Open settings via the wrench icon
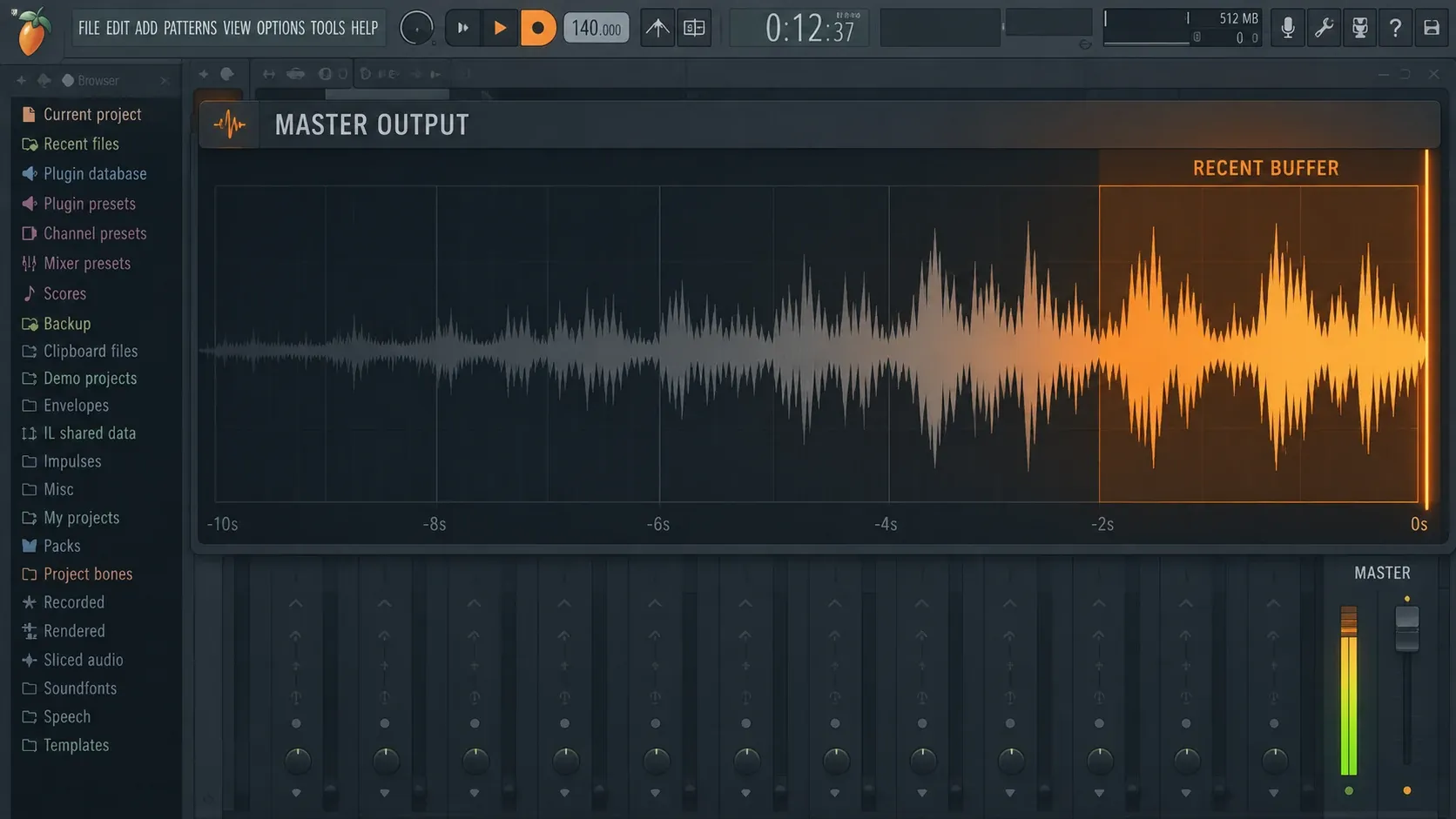The width and height of the screenshot is (1456, 819). pyautogui.click(x=1324, y=28)
